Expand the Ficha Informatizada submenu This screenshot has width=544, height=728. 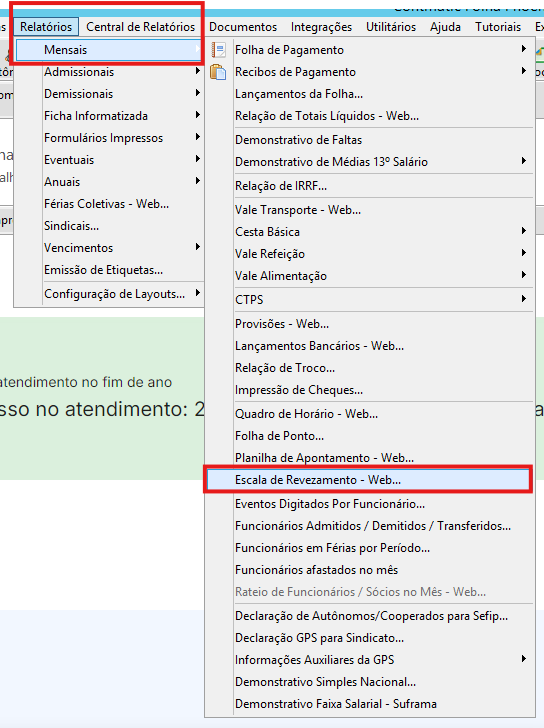coord(109,116)
